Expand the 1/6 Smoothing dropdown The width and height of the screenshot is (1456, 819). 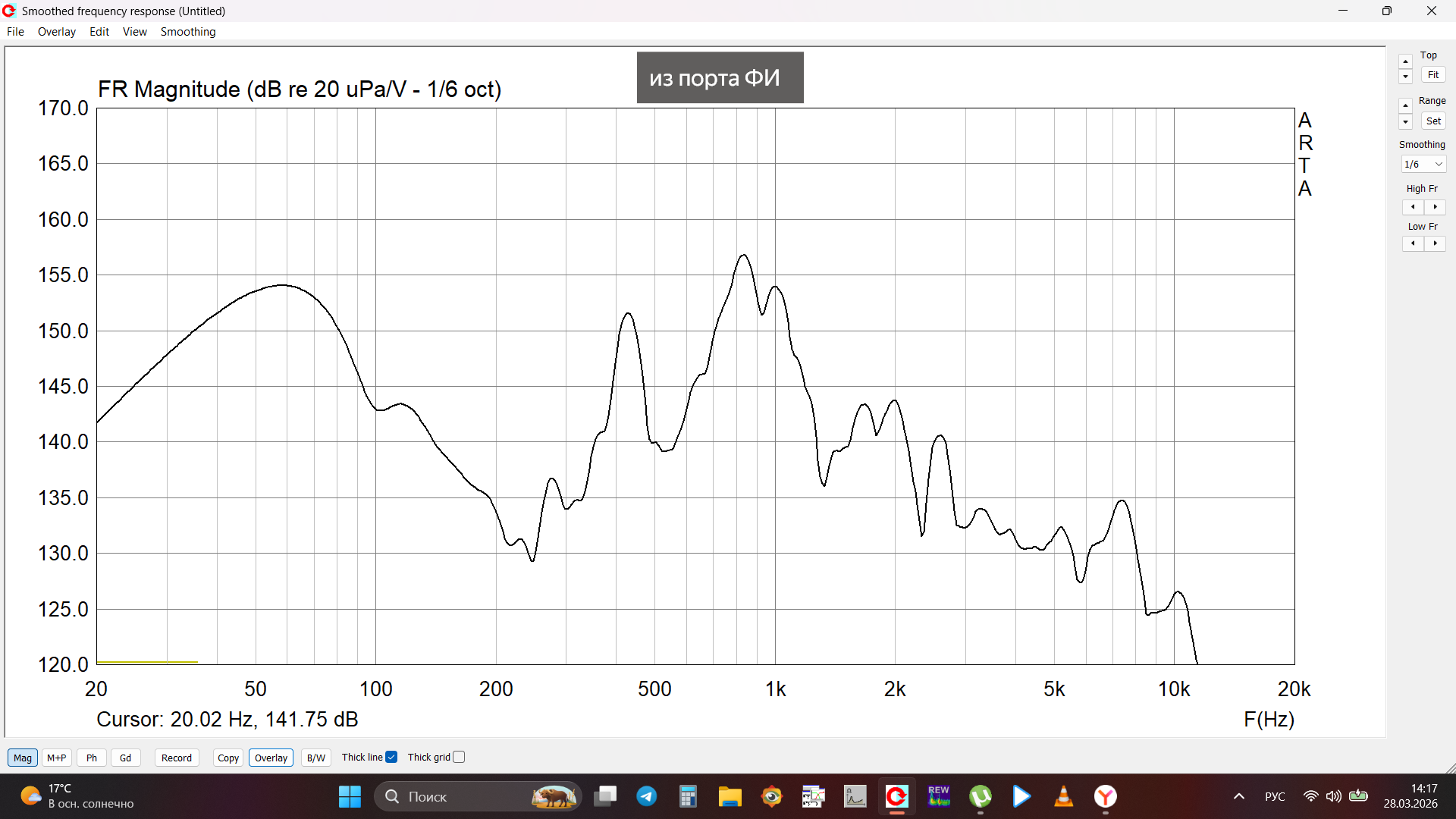point(1423,165)
